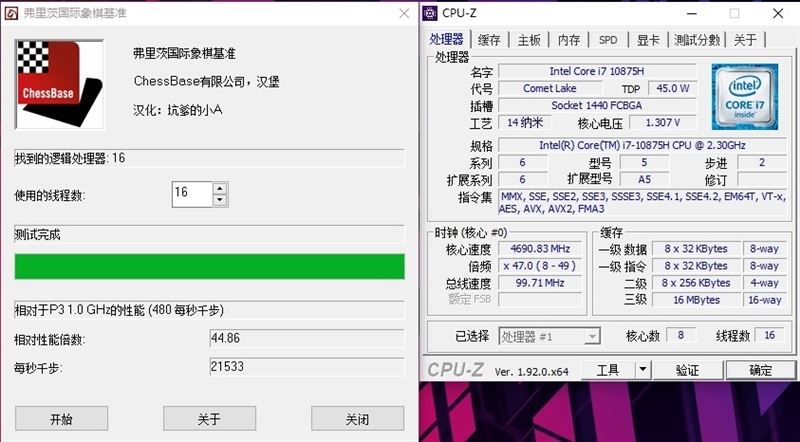Click the ChessBase logo image

60,84
